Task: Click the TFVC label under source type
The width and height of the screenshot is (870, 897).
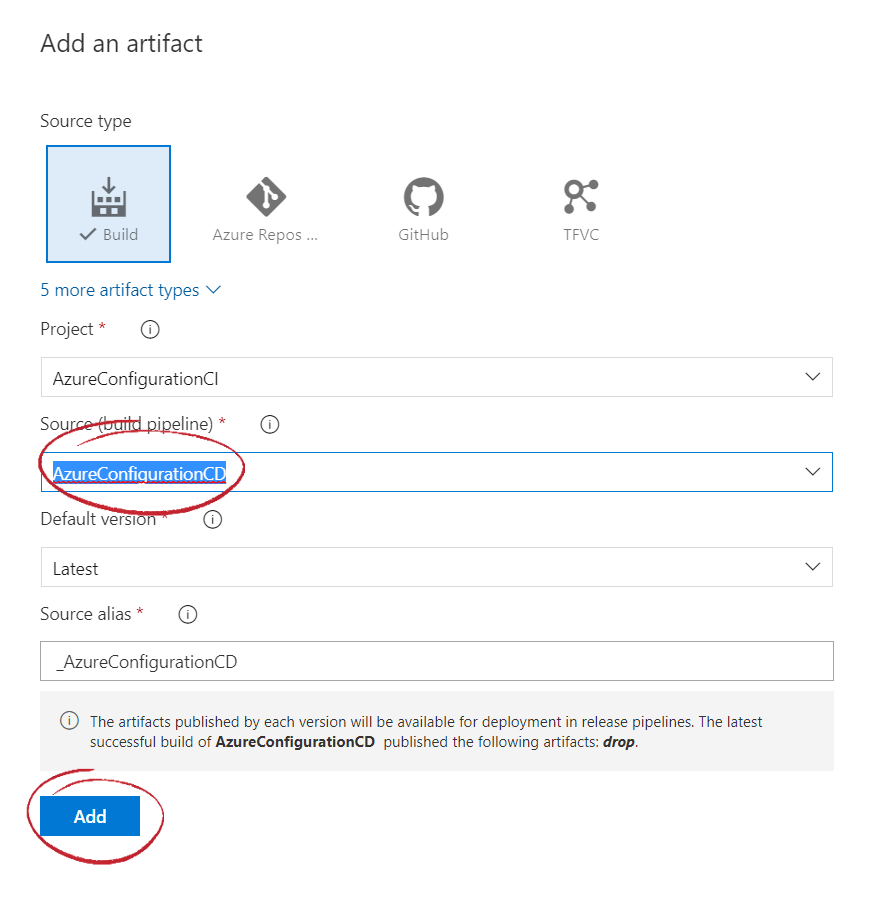Action: tap(580, 236)
